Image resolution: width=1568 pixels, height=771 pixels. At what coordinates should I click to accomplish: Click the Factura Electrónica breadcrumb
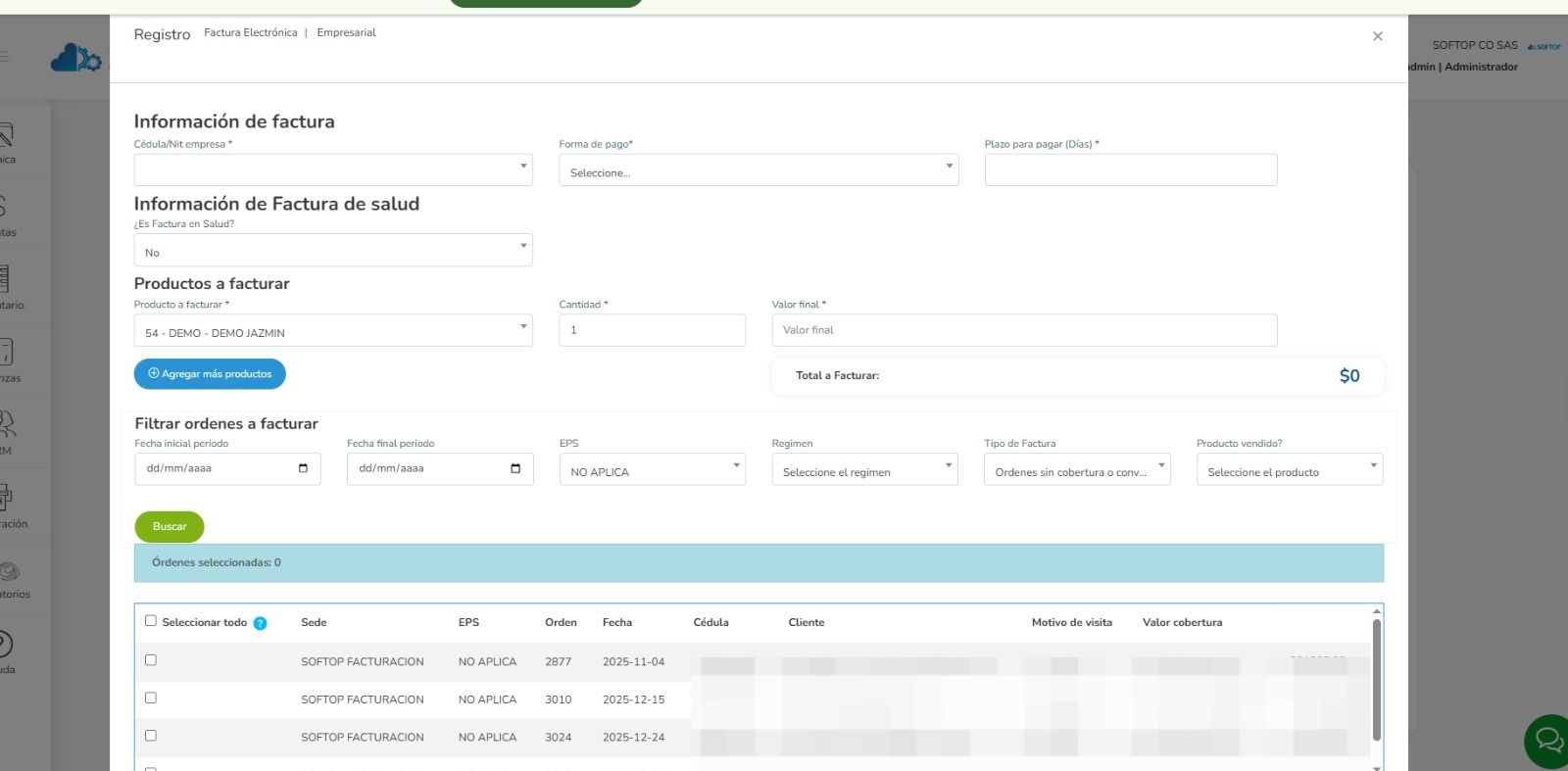[251, 32]
